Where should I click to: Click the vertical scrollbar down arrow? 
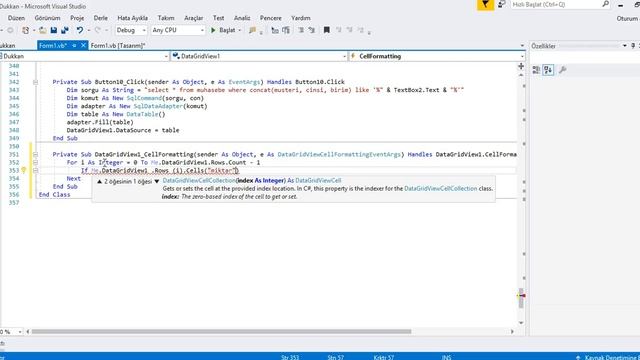pos(521,323)
